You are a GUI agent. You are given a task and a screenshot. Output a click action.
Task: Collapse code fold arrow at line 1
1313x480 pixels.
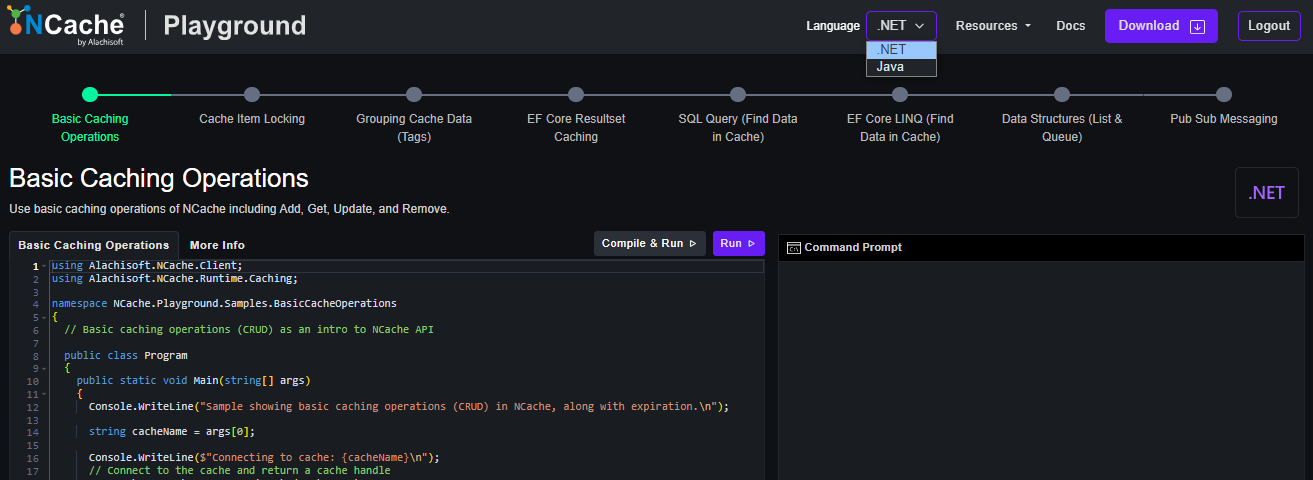[x=44, y=266]
